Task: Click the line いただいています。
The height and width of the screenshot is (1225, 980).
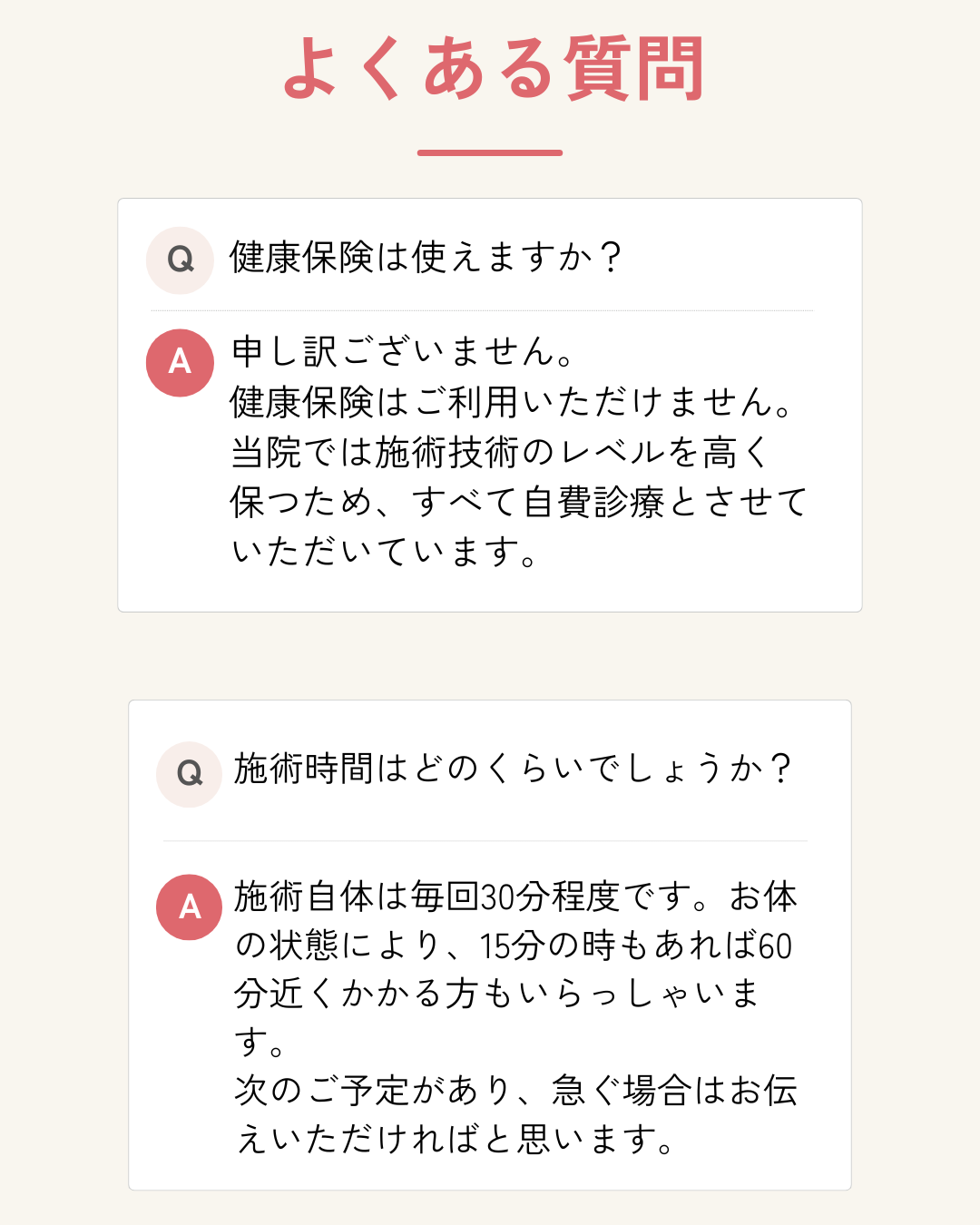Action: 385,552
